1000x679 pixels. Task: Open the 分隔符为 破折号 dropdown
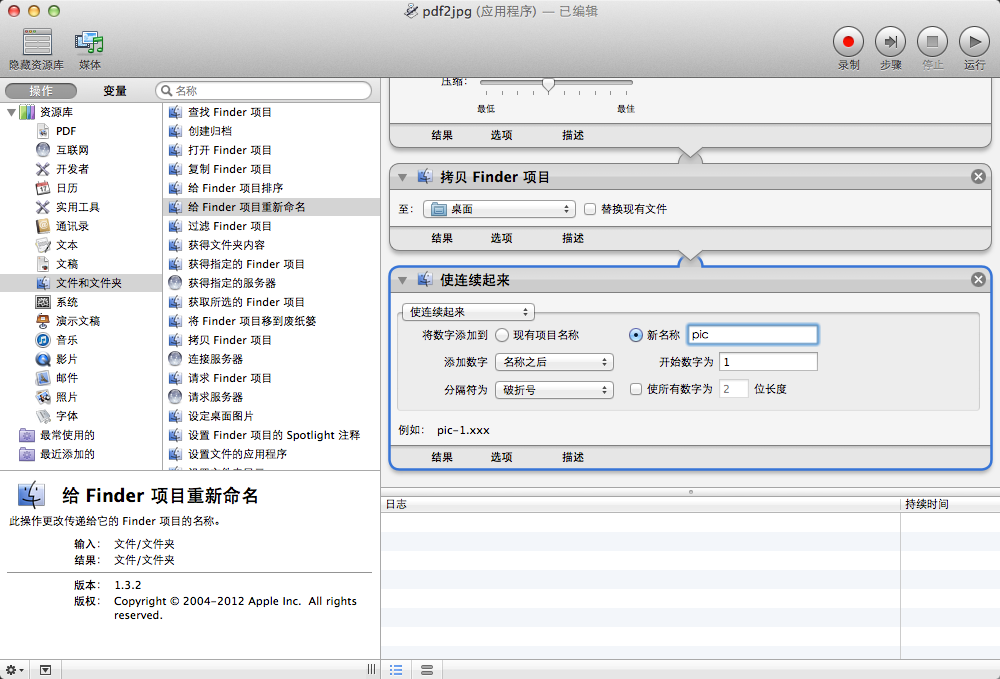(554, 390)
